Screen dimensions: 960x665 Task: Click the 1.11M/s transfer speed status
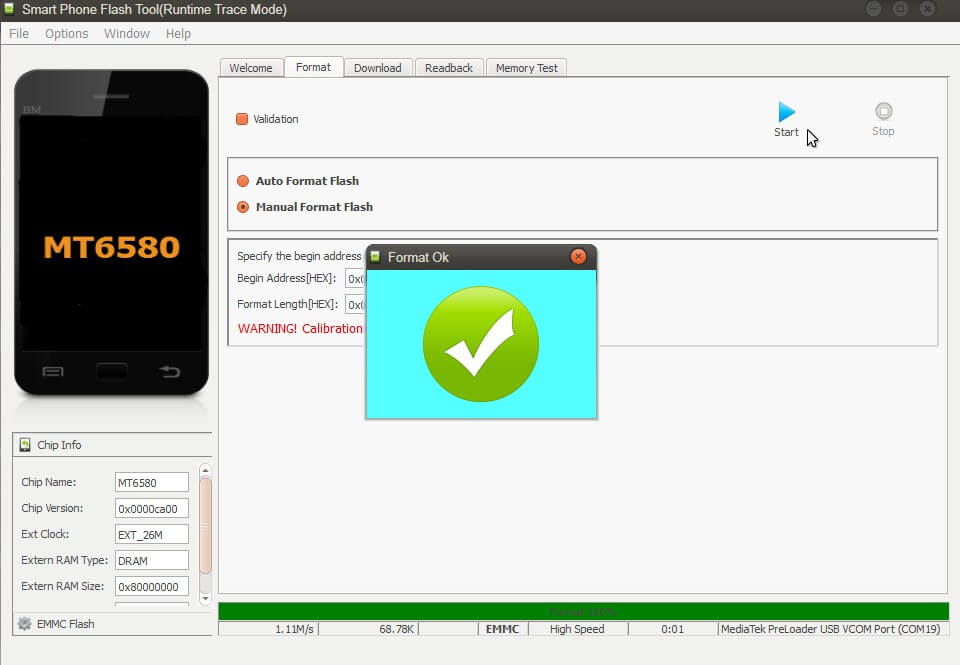(x=269, y=629)
